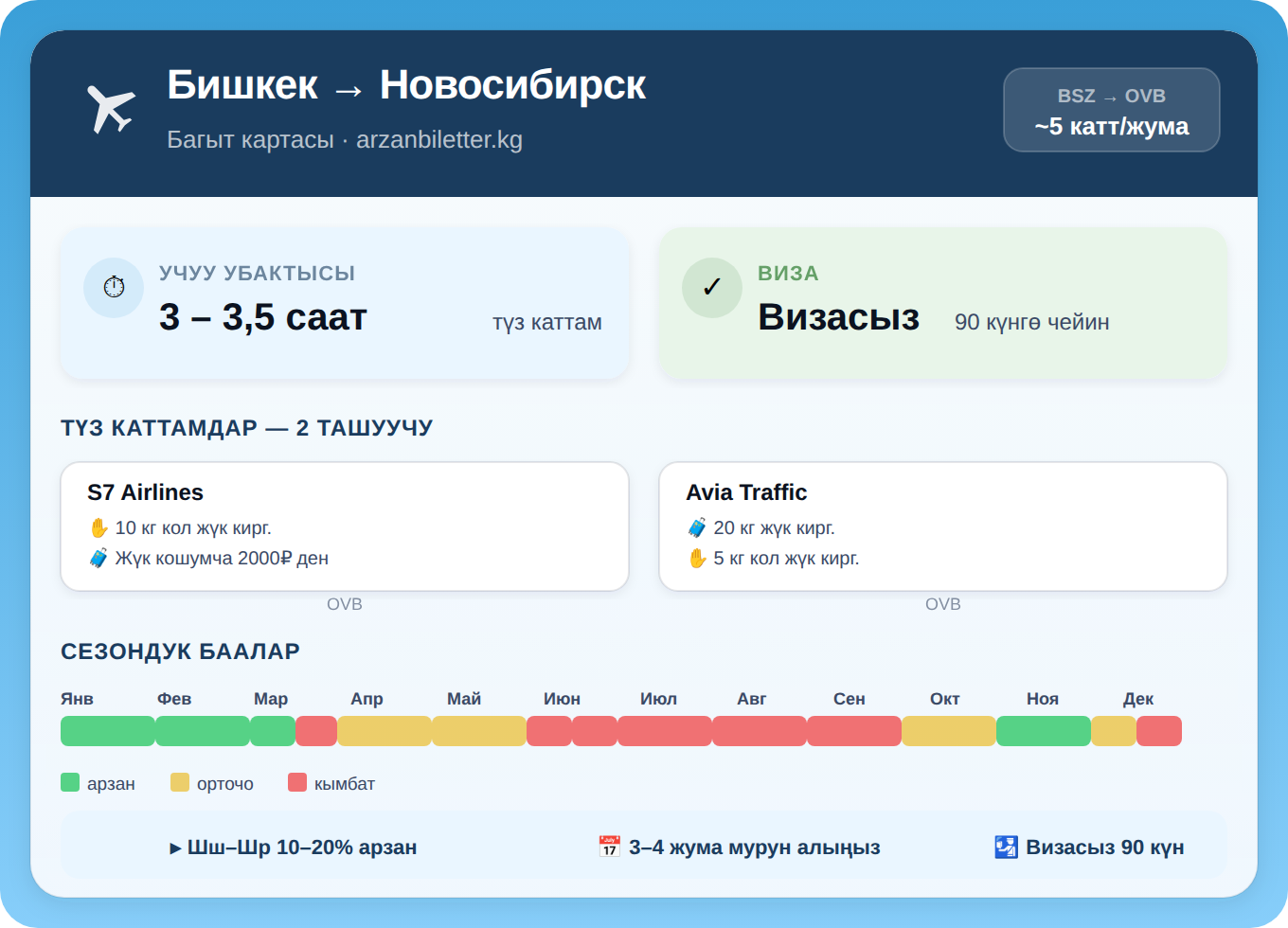
Task: Open the BSZ → OVB frequency badge
Action: click(1111, 110)
